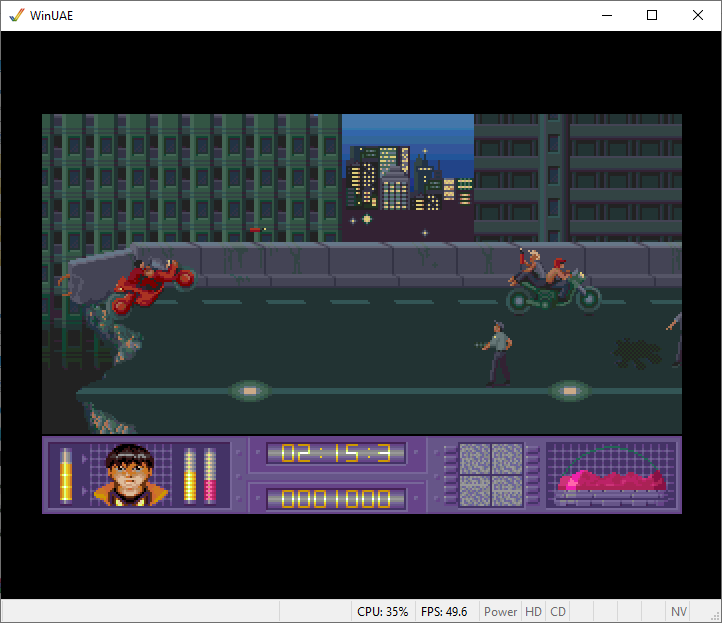Click the left road lamp light
Viewport: 722px width, 623px height.
(250, 391)
